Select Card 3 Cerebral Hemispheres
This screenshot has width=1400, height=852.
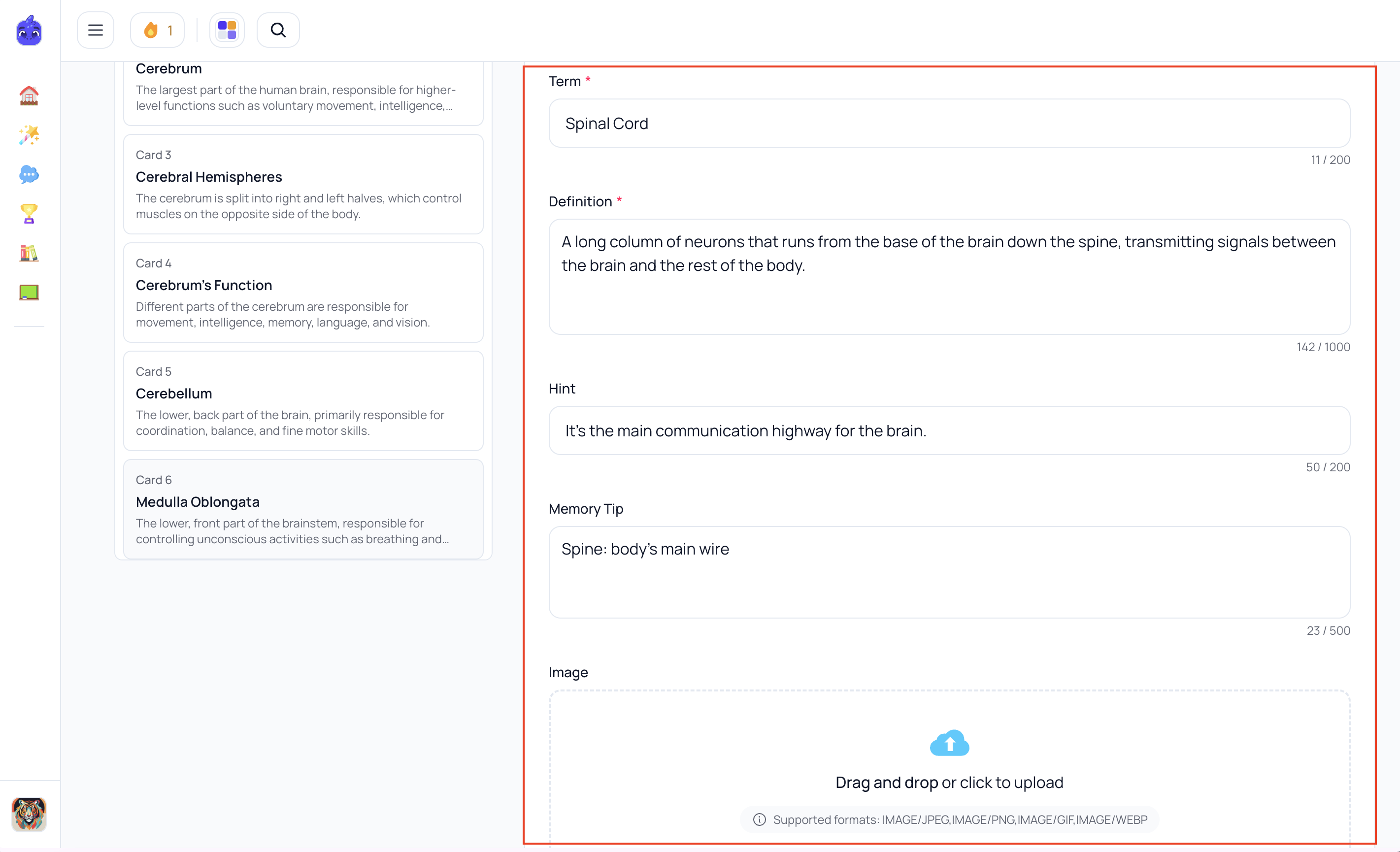pyautogui.click(x=303, y=184)
